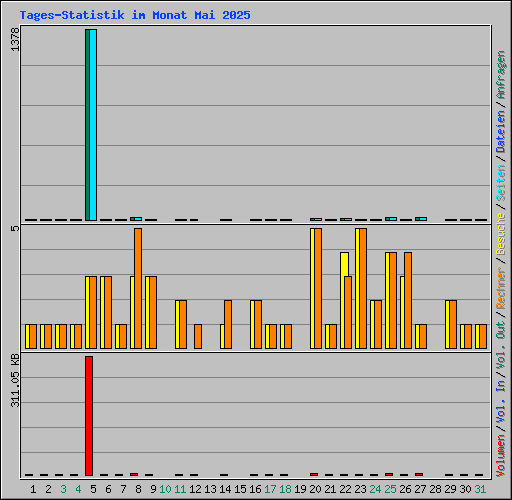This screenshot has width=512, height=500.
Task: Click the x-axis day label 30
Action: click(x=465, y=489)
